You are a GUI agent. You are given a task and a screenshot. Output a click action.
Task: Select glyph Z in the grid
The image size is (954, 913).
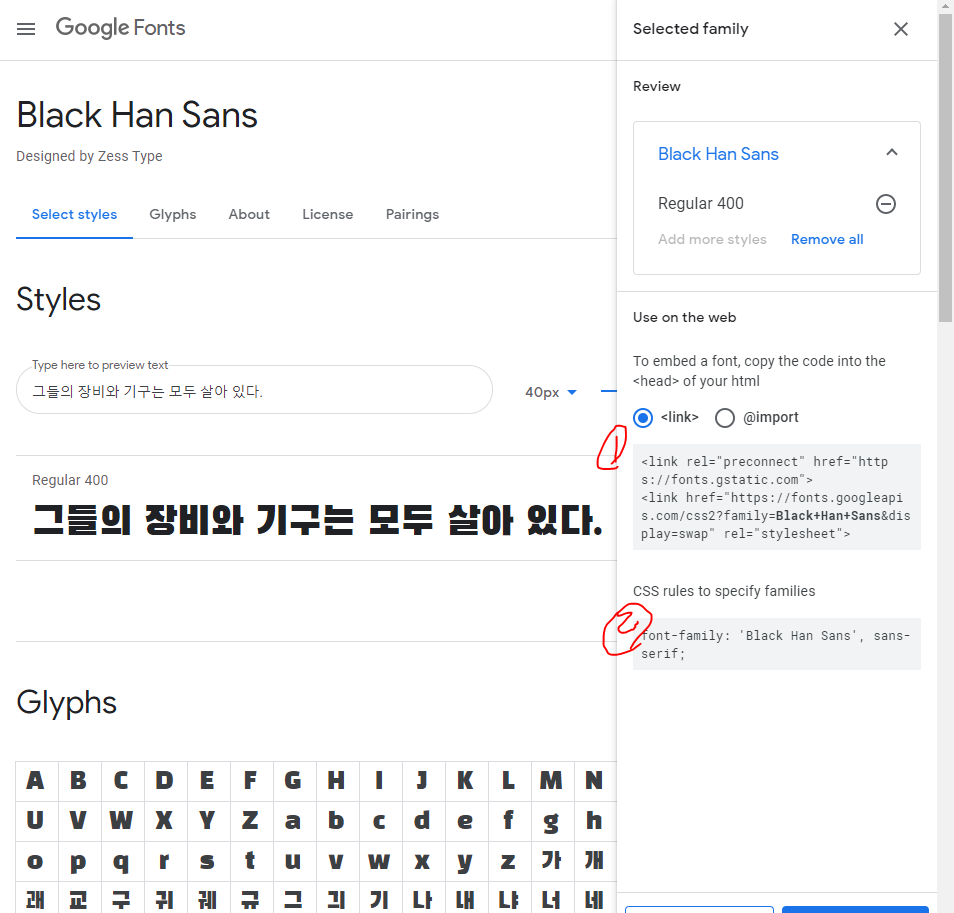pos(250,821)
